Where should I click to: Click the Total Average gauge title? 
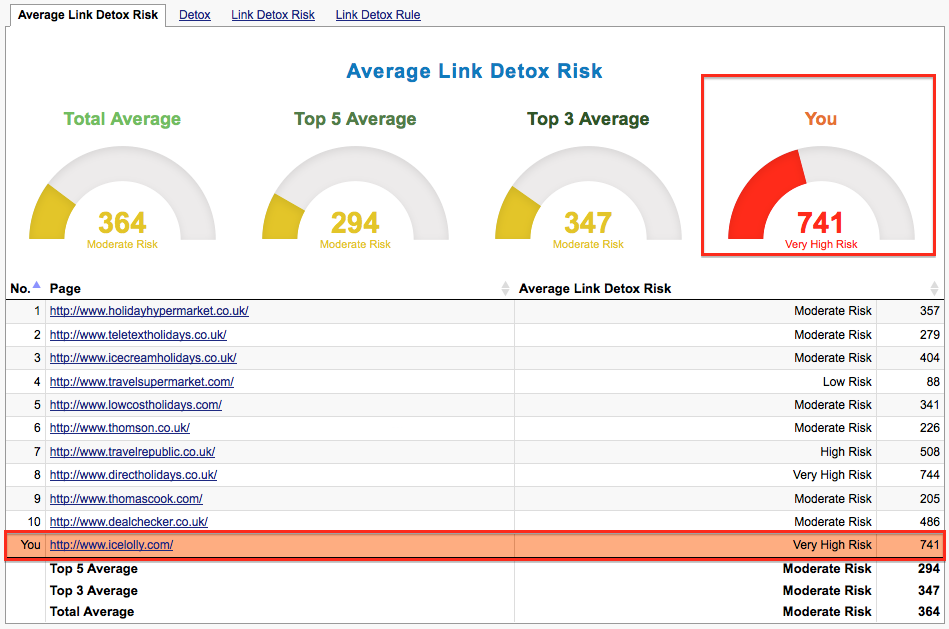122,119
